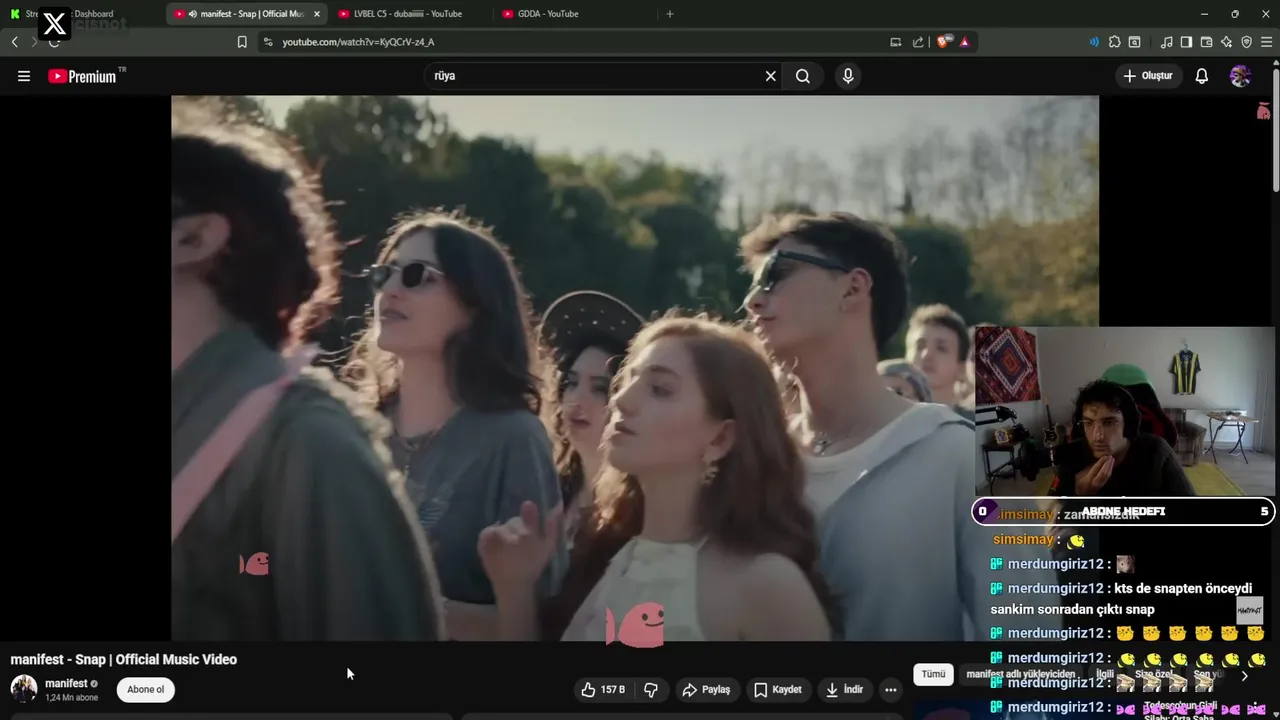
Task: Open Brave Shields lion icon
Action: tap(944, 42)
